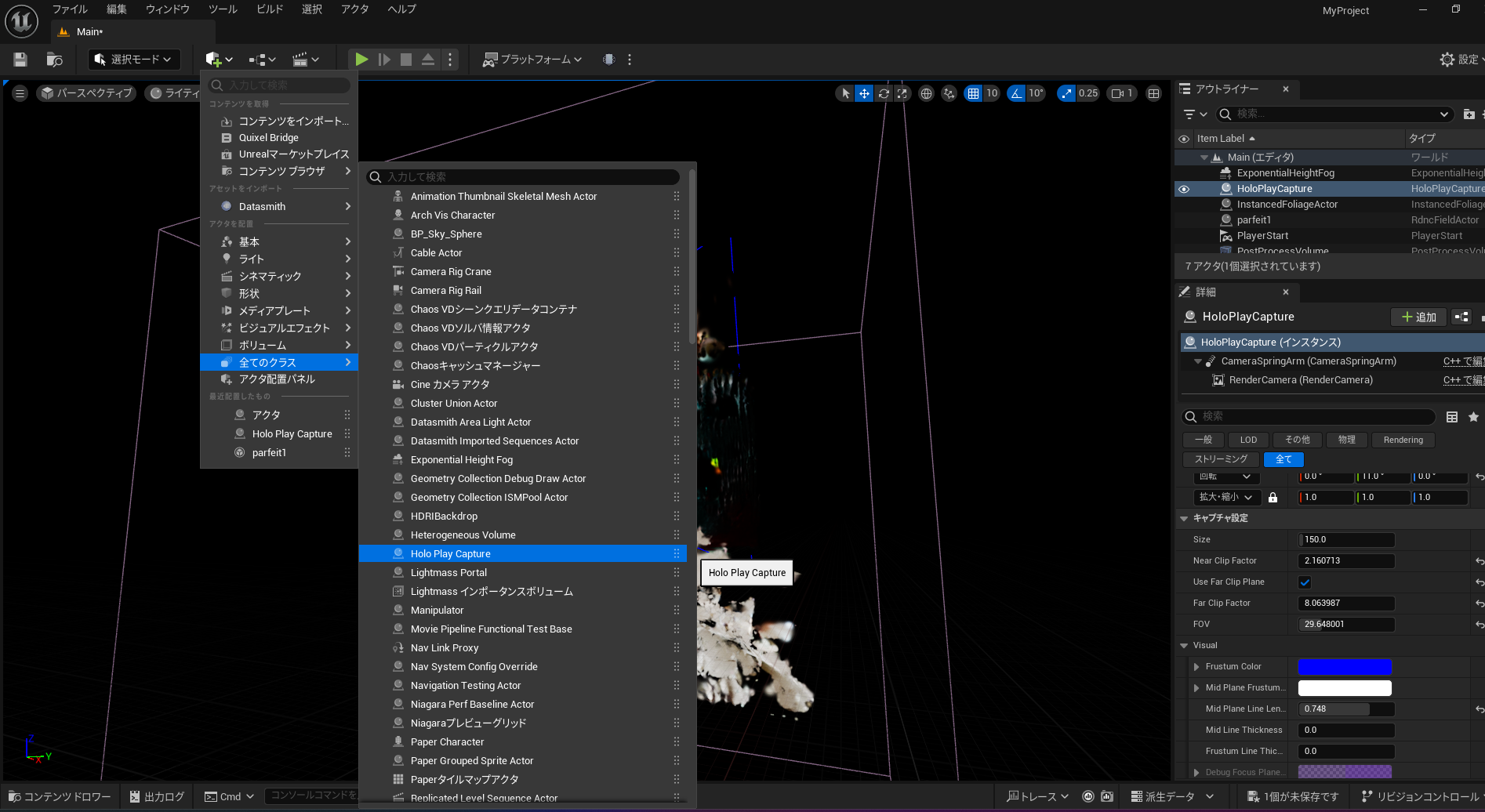The image size is (1485, 812).
Task: Open the 選択モード dropdown
Action: [x=133, y=60]
